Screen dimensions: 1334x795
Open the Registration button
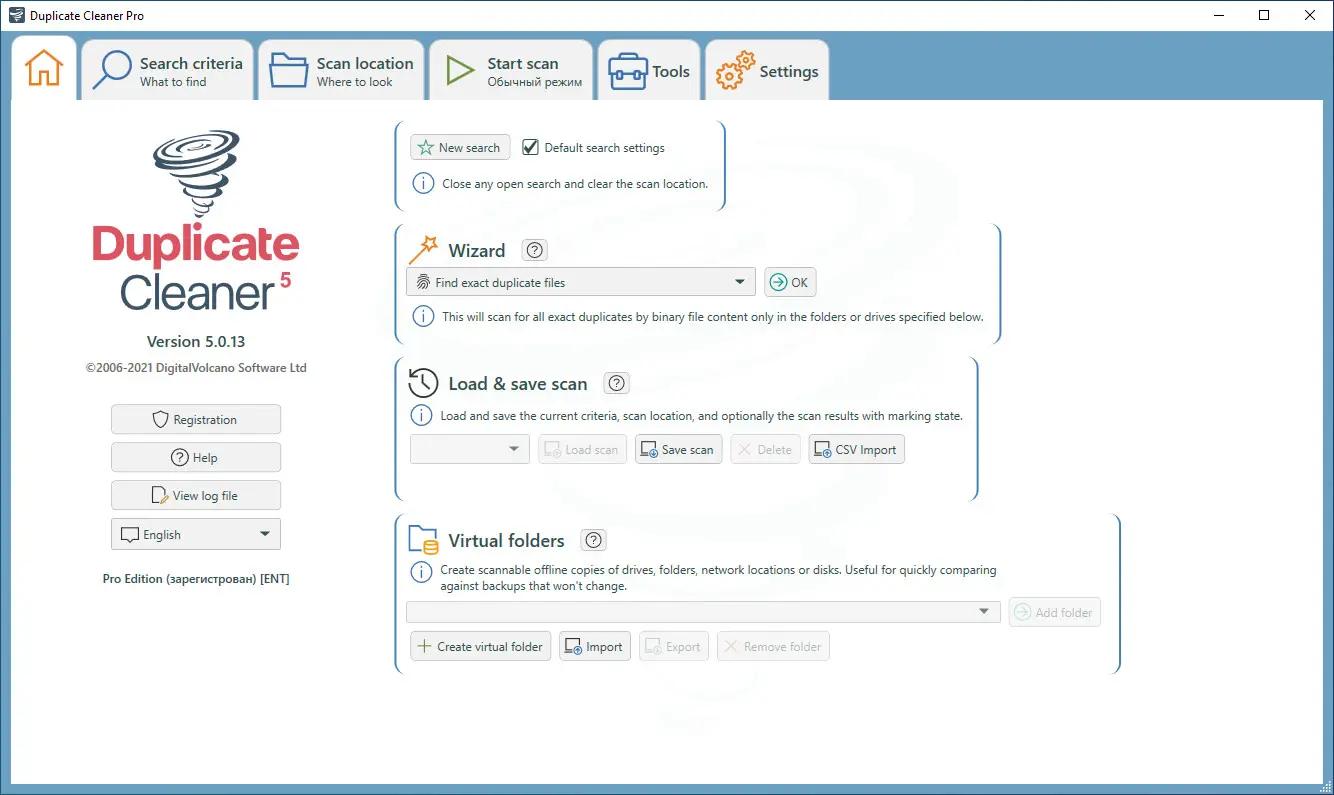click(x=196, y=419)
